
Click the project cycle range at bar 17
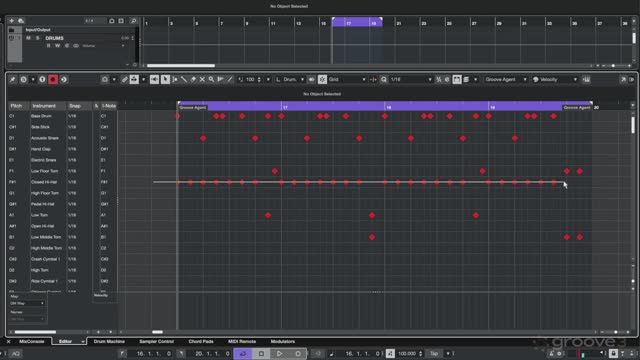357,23
